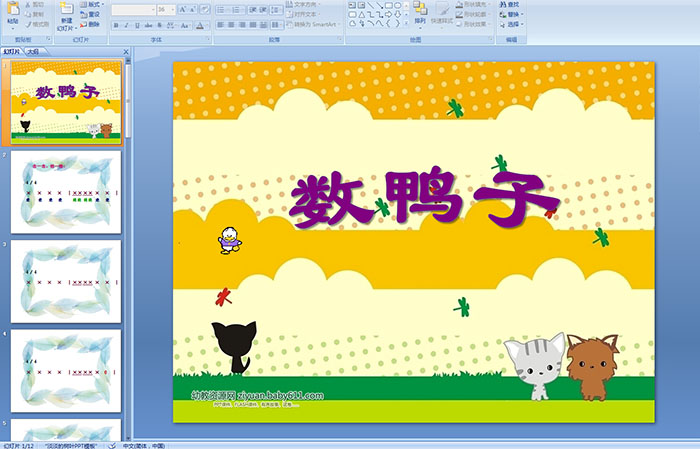Click the Increase Font Size icon
This screenshot has width=700, height=449.
coord(183,9)
